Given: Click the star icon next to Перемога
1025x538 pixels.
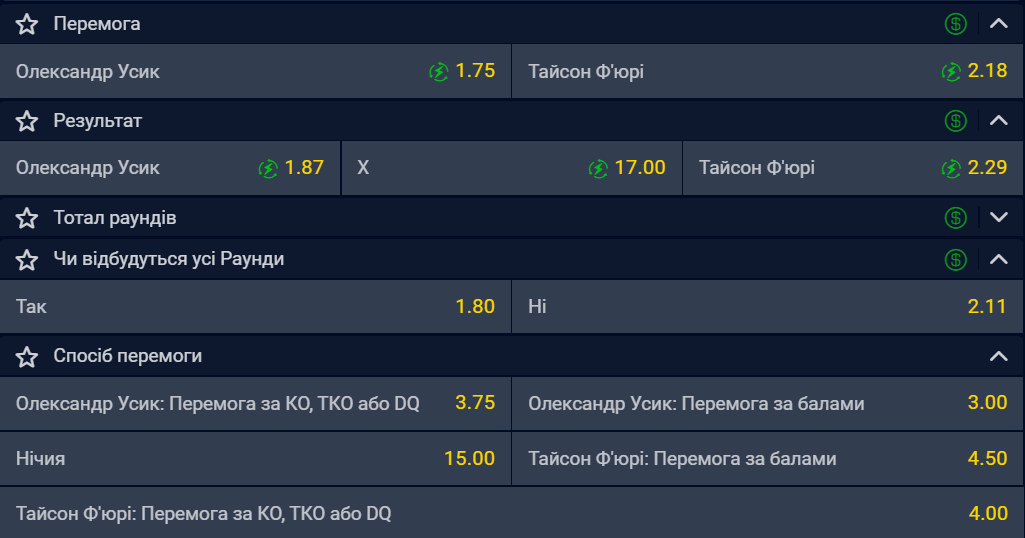Looking at the screenshot, I should (27, 24).
